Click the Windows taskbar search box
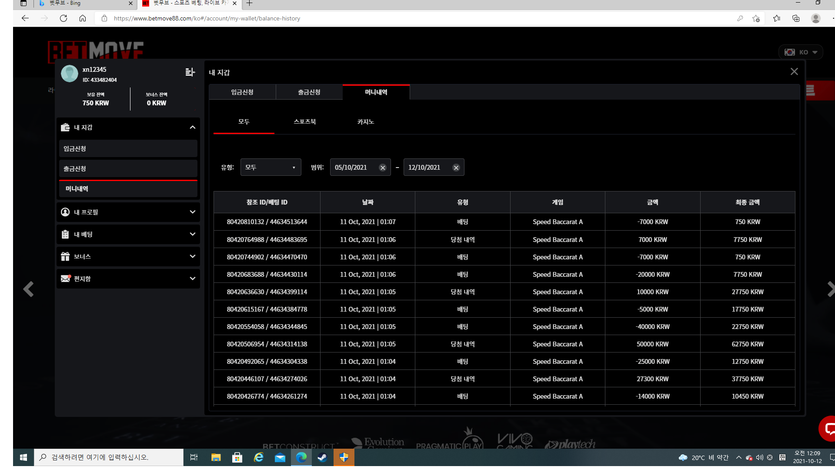Image resolution: width=835 pixels, height=470 pixels. [x=109, y=457]
